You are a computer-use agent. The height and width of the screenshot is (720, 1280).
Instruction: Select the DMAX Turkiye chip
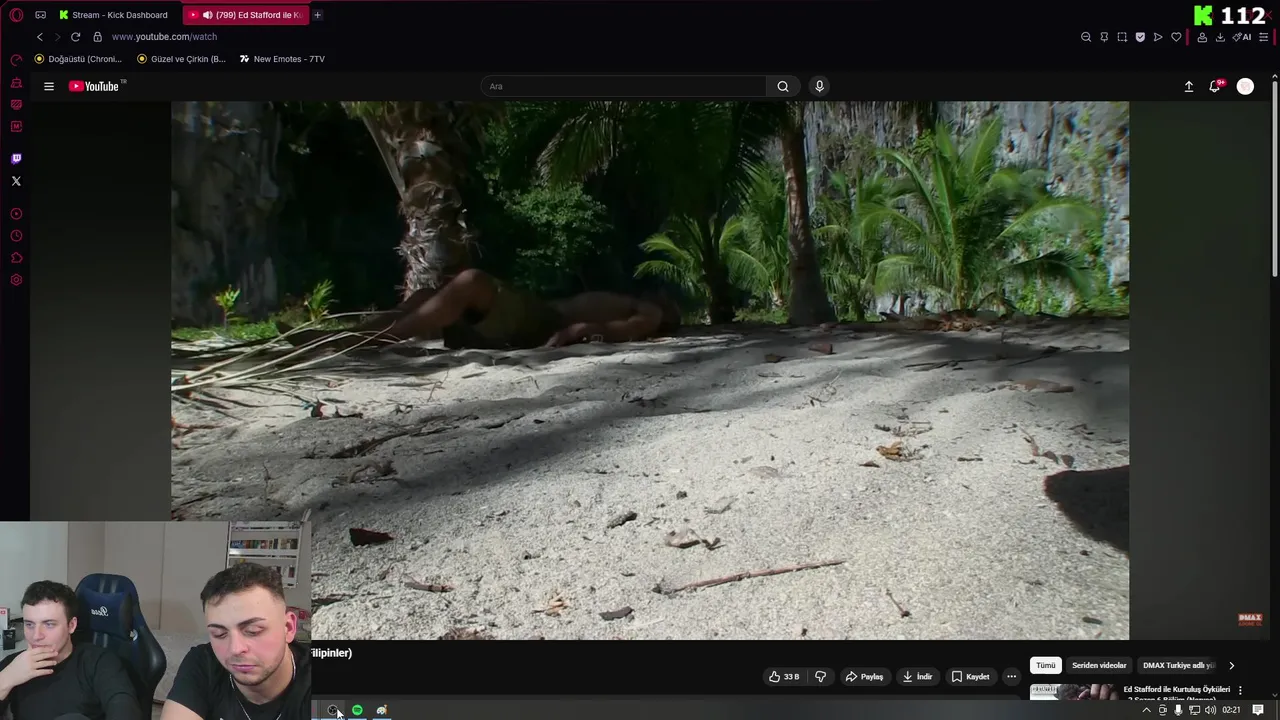click(x=1178, y=665)
